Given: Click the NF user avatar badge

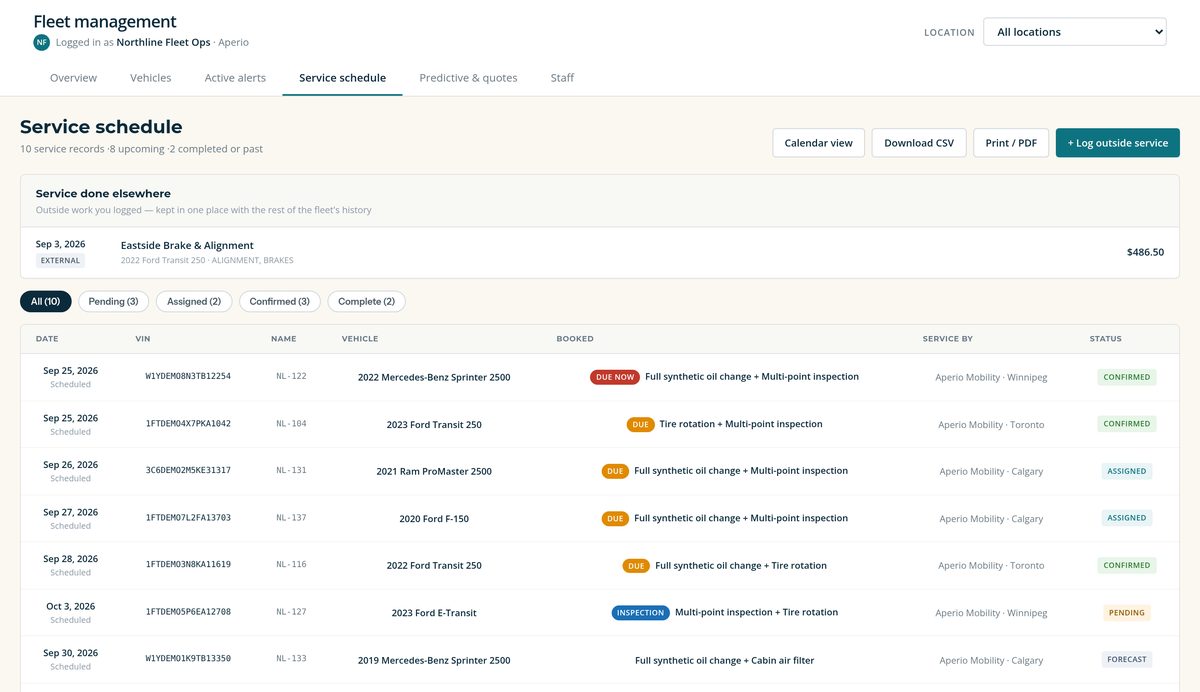Looking at the screenshot, I should (41, 42).
